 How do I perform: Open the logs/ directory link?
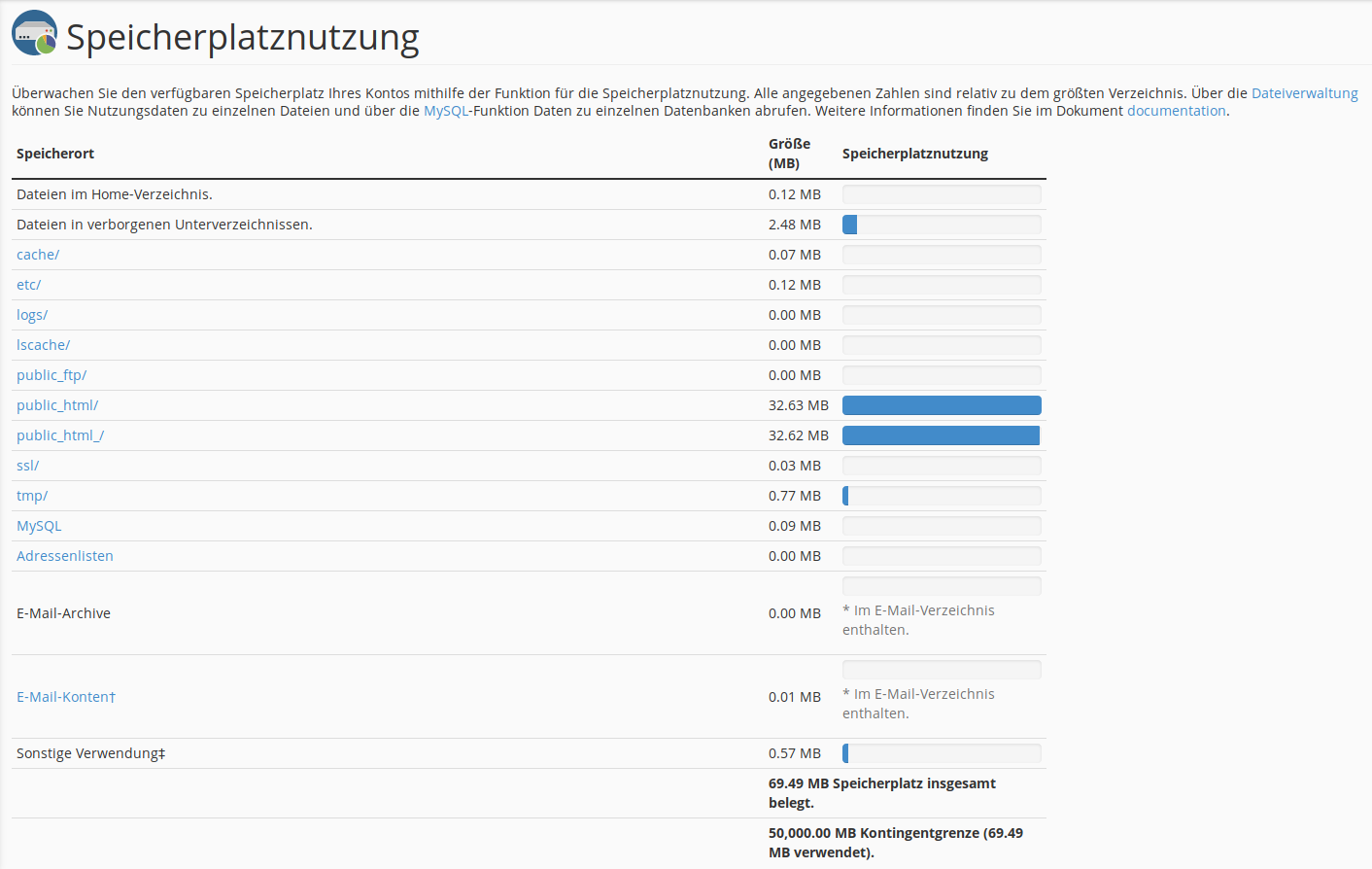click(32, 315)
